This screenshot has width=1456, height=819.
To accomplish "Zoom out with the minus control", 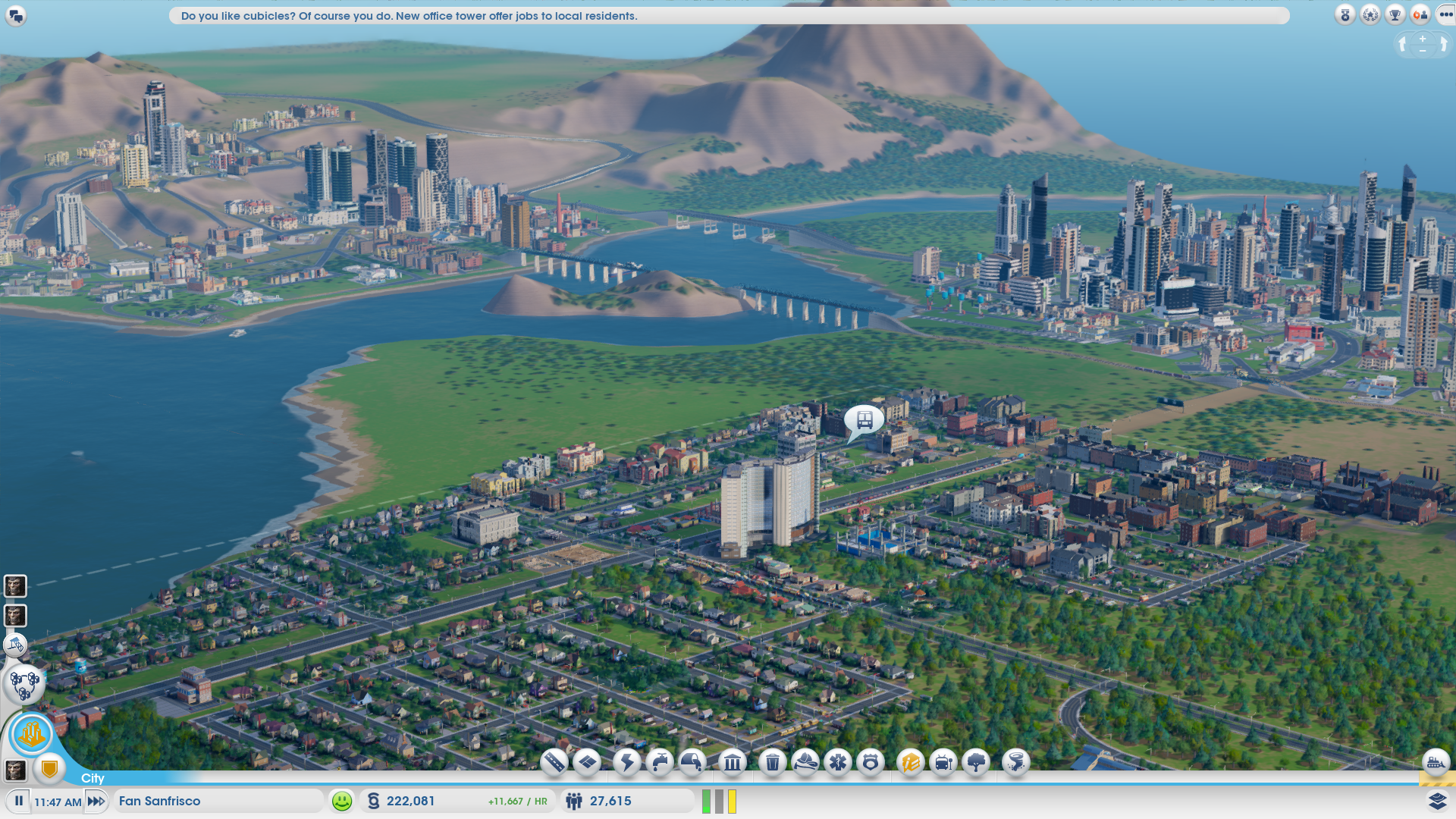I will point(1423,51).
